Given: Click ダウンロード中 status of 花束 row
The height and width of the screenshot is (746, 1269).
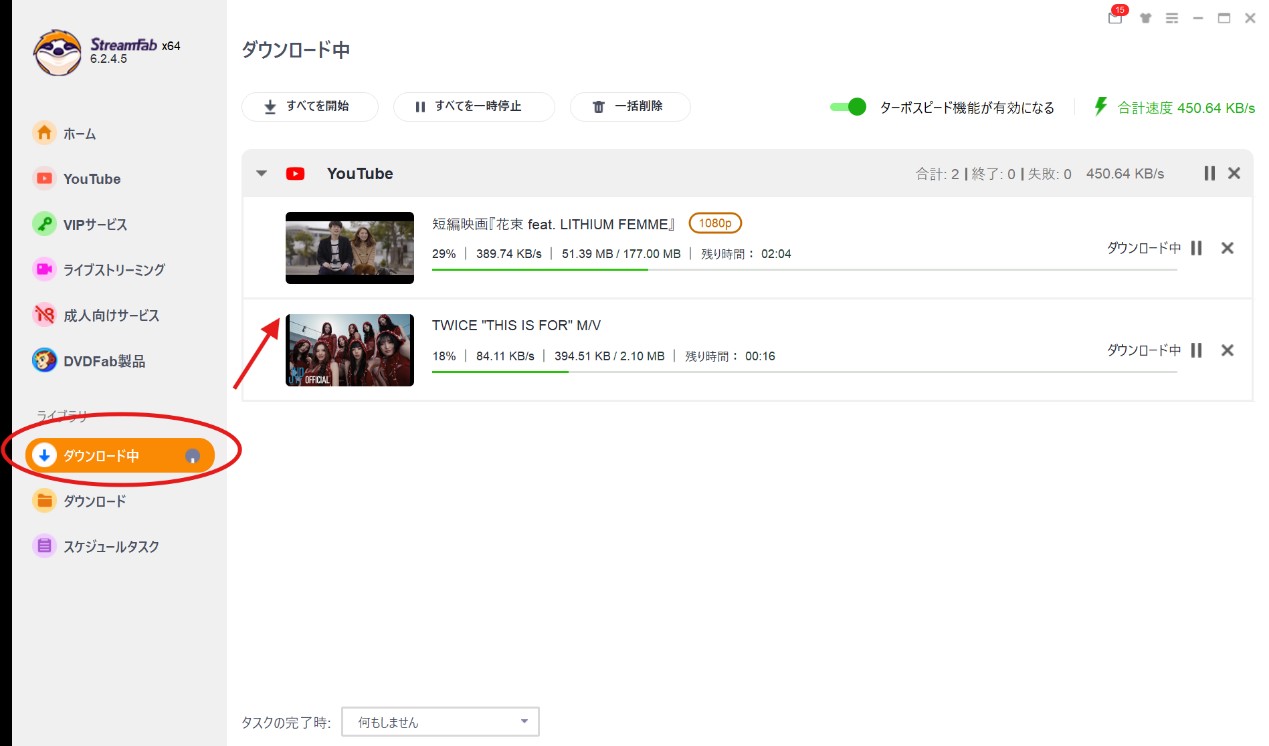Looking at the screenshot, I should click(1143, 248).
